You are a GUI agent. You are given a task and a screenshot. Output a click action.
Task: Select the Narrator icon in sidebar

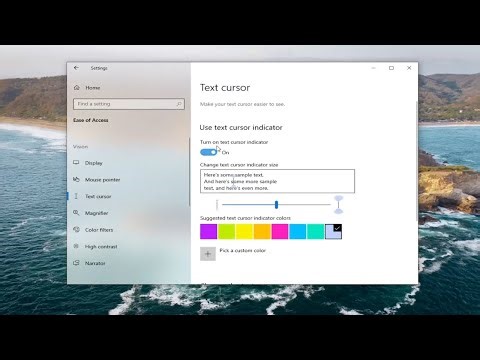click(x=76, y=263)
